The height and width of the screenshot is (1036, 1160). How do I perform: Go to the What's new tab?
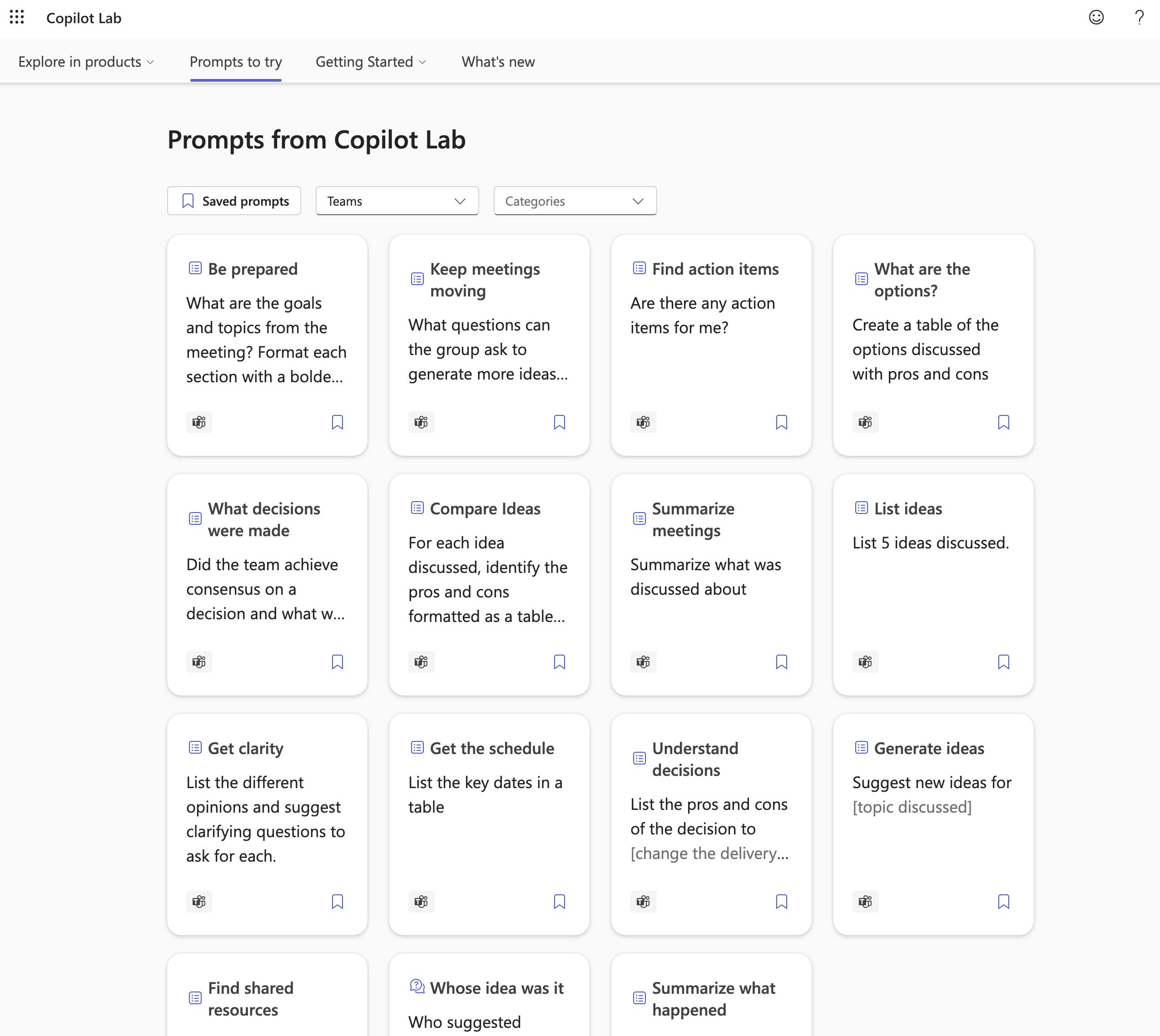498,61
